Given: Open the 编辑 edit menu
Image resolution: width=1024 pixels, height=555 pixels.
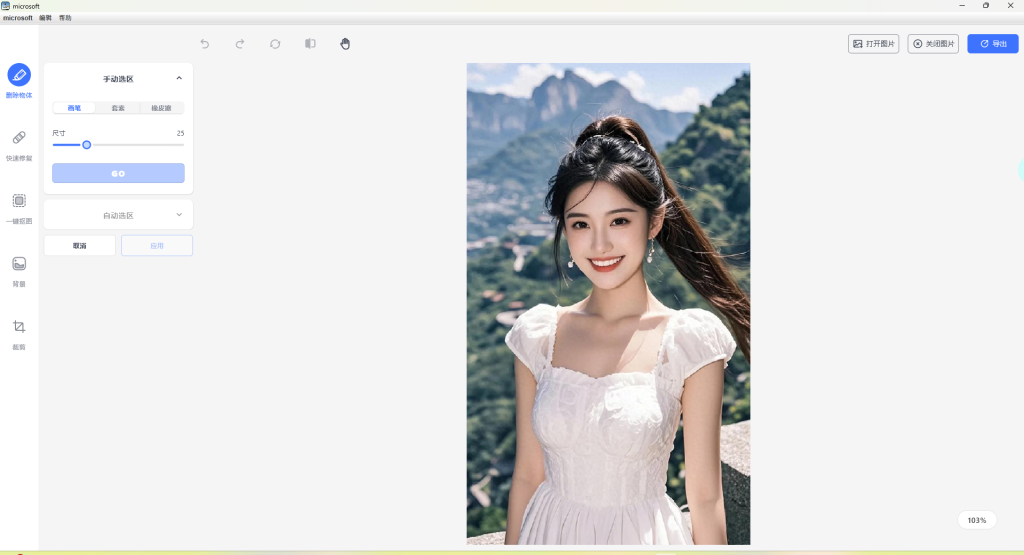Looking at the screenshot, I should coord(45,18).
